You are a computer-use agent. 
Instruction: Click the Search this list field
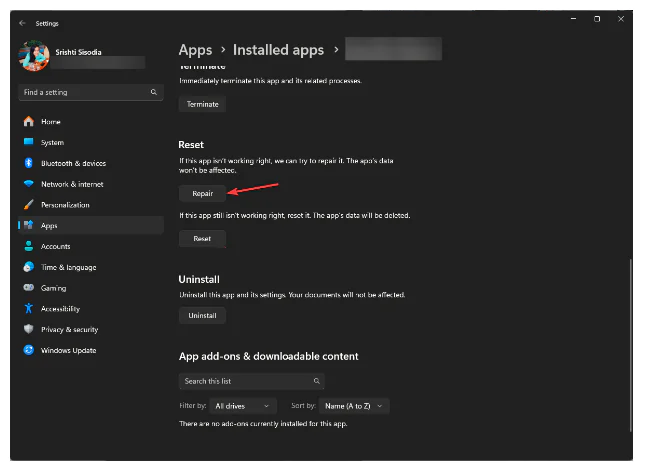point(252,381)
